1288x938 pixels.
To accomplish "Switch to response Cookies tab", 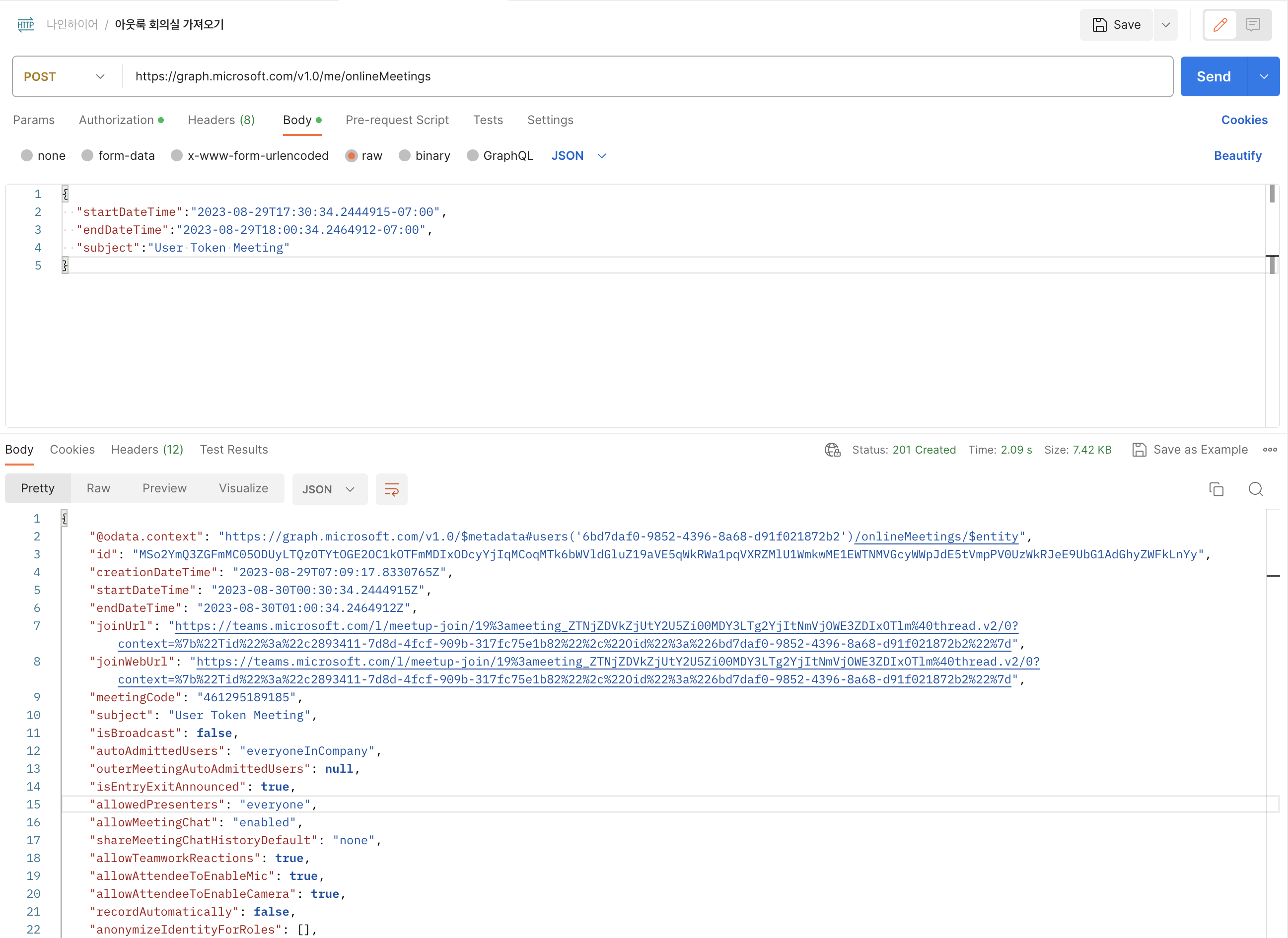I will click(x=72, y=449).
